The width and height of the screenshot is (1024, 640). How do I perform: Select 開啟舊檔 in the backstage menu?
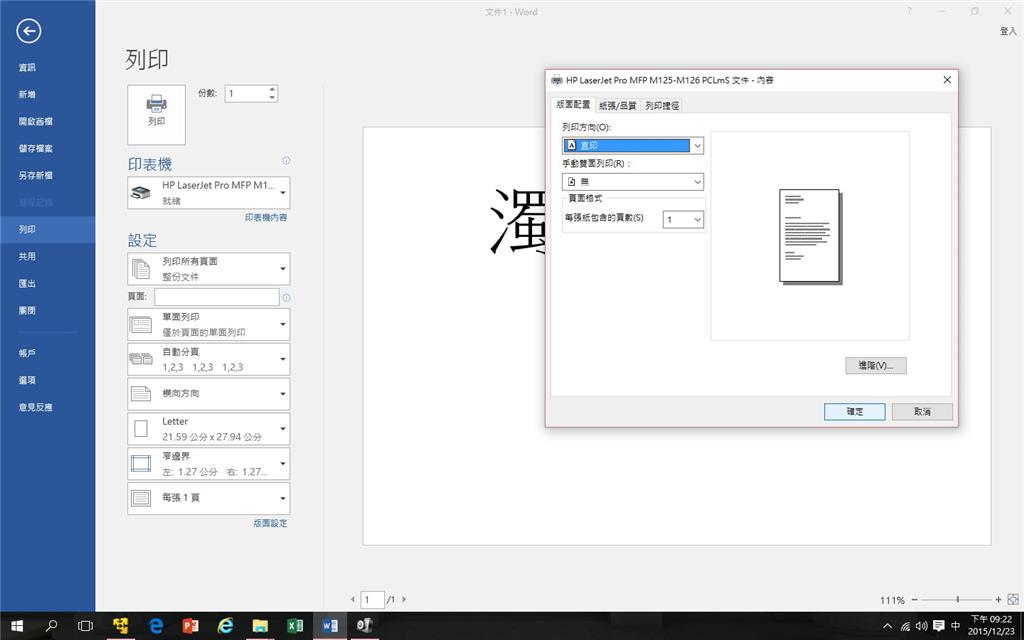(48, 121)
